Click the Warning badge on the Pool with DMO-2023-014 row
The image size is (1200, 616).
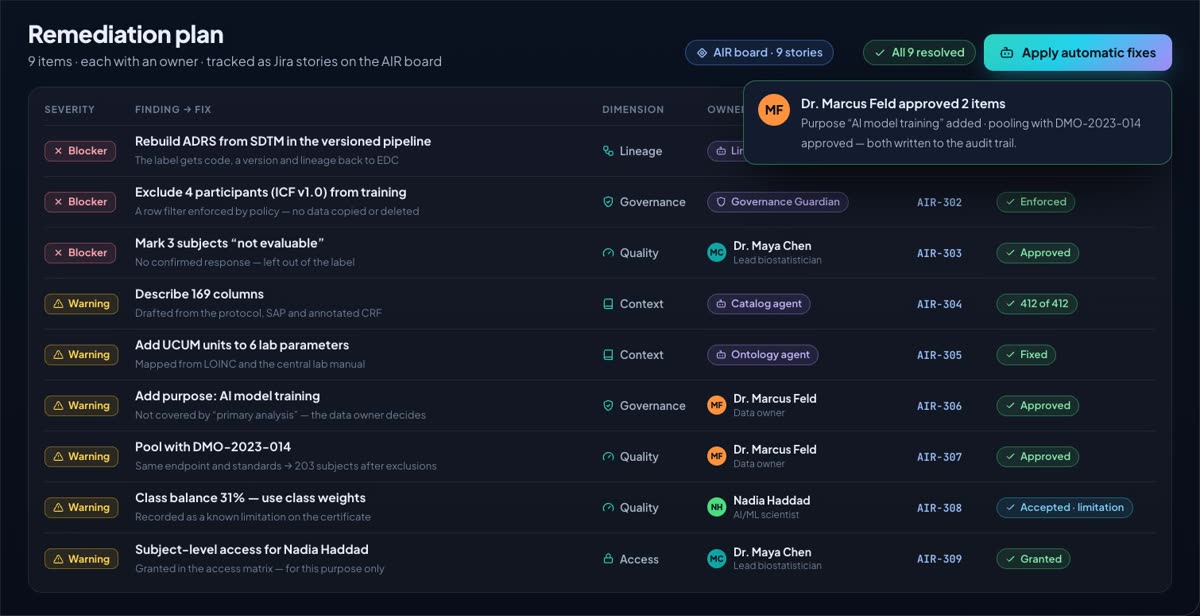(81, 457)
